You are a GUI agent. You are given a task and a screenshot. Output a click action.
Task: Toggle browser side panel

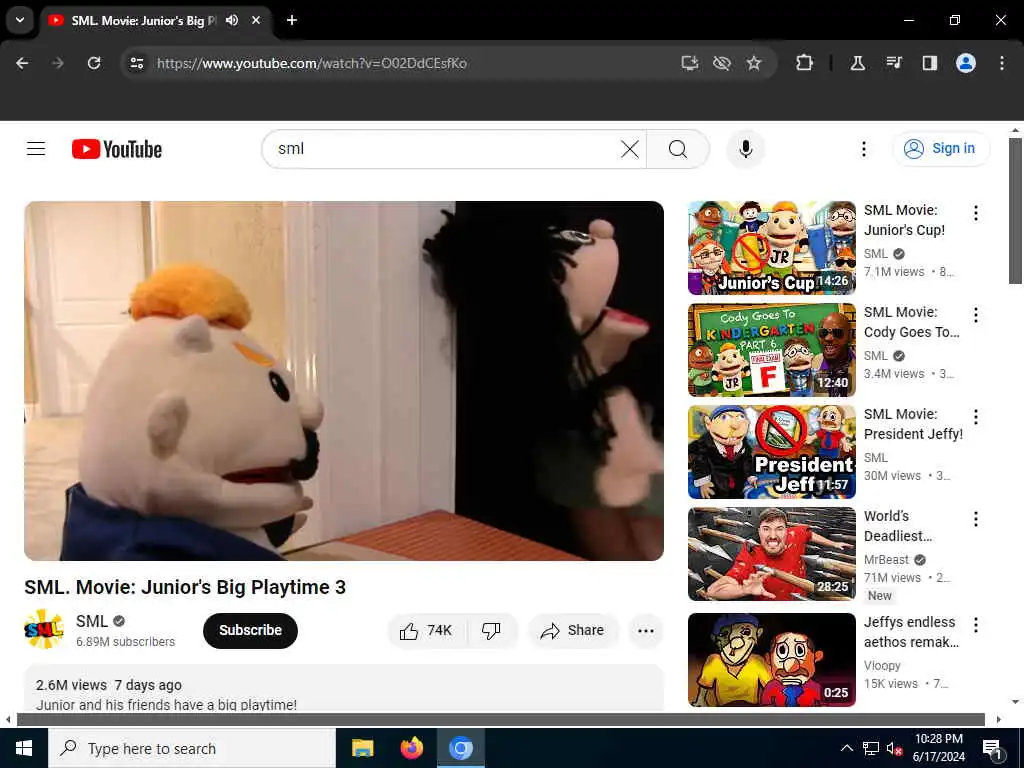[x=929, y=63]
